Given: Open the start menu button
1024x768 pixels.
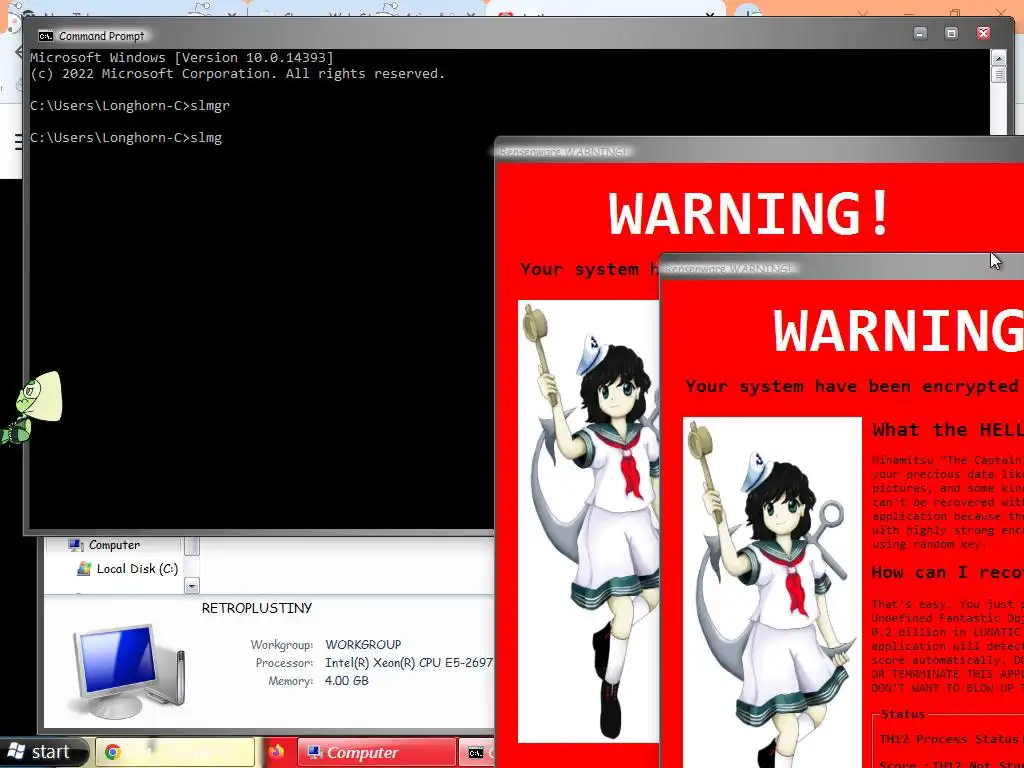Looking at the screenshot, I should [x=43, y=752].
